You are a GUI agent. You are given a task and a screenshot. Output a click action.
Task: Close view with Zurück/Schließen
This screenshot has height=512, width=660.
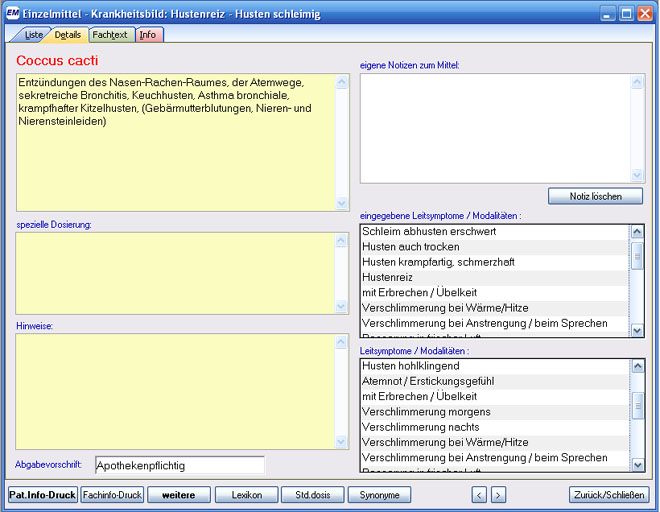point(610,495)
